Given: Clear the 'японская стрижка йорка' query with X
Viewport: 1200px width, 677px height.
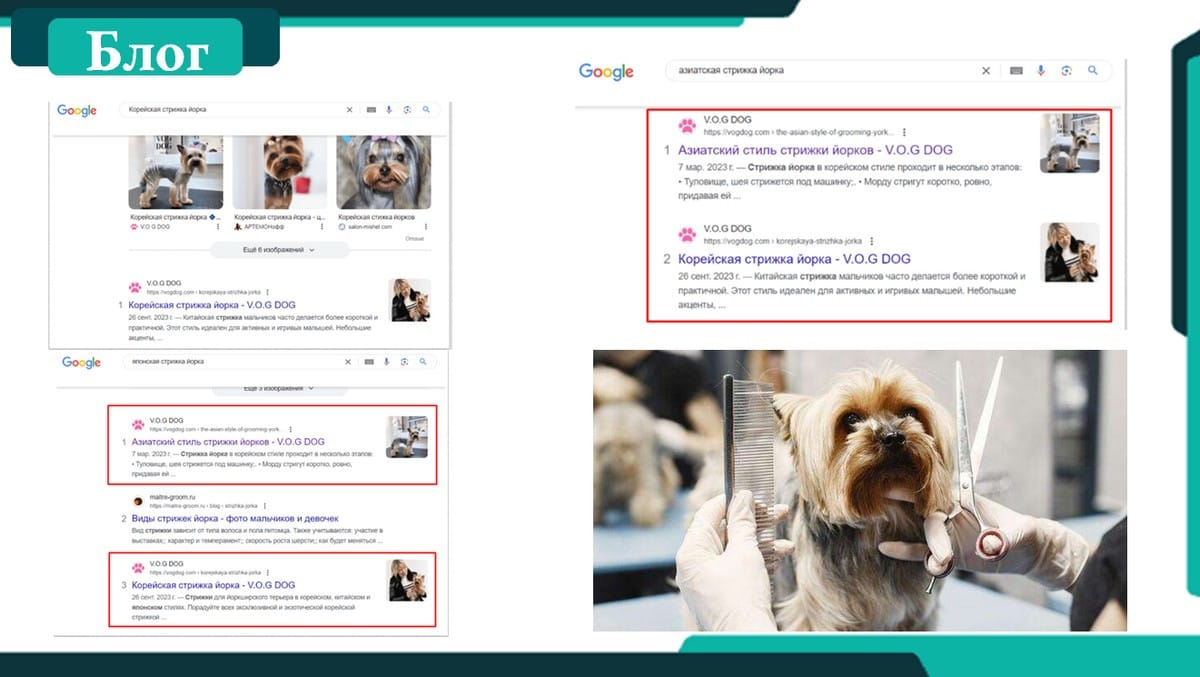Looking at the screenshot, I should (348, 362).
